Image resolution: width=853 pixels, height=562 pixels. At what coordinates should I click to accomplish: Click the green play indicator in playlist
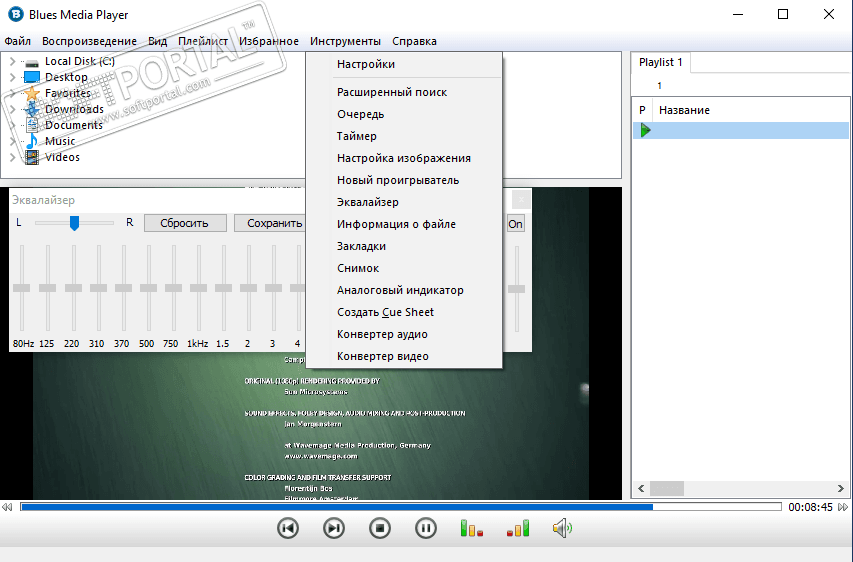pos(645,130)
